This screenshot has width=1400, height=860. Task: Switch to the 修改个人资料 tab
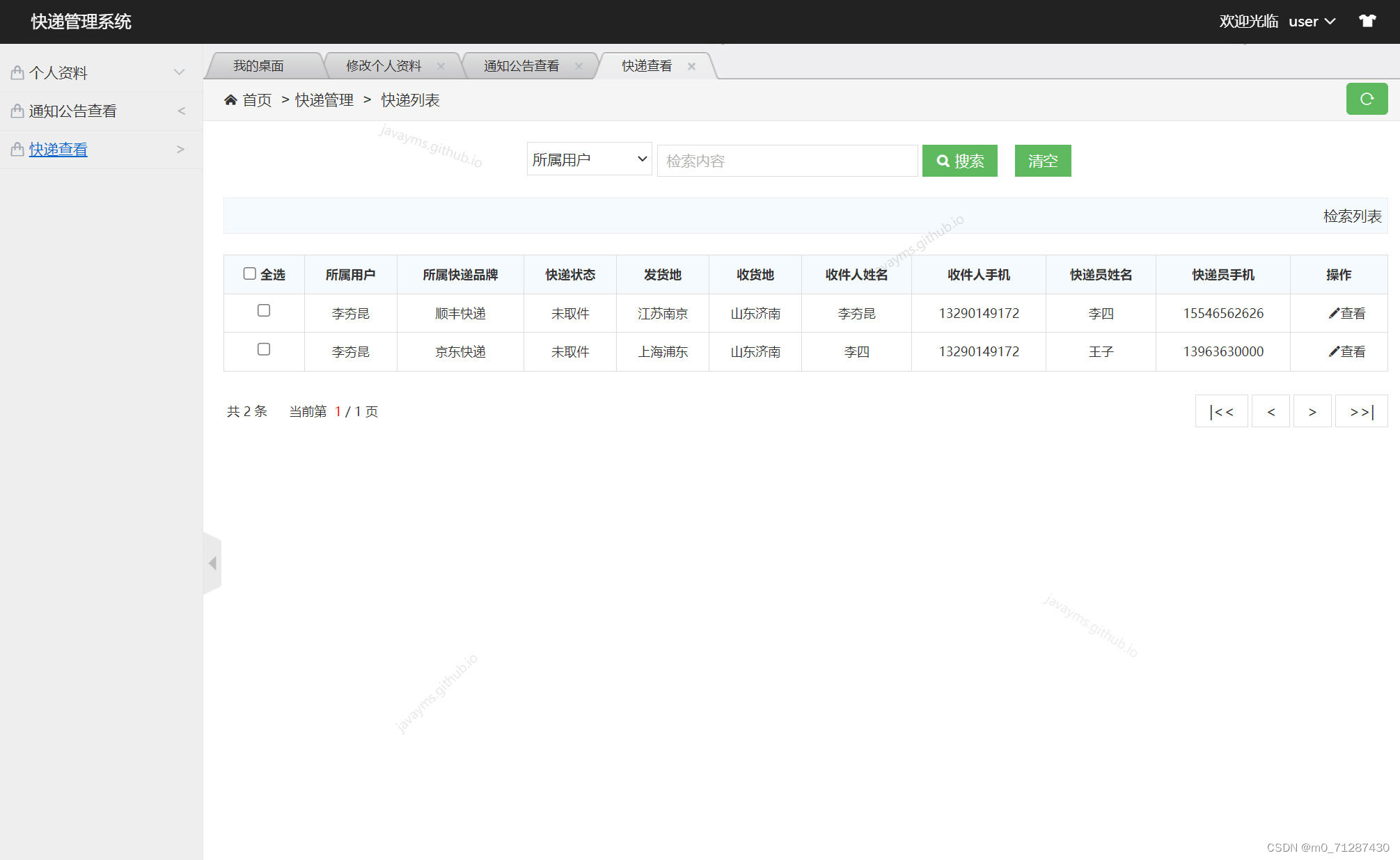click(x=384, y=65)
